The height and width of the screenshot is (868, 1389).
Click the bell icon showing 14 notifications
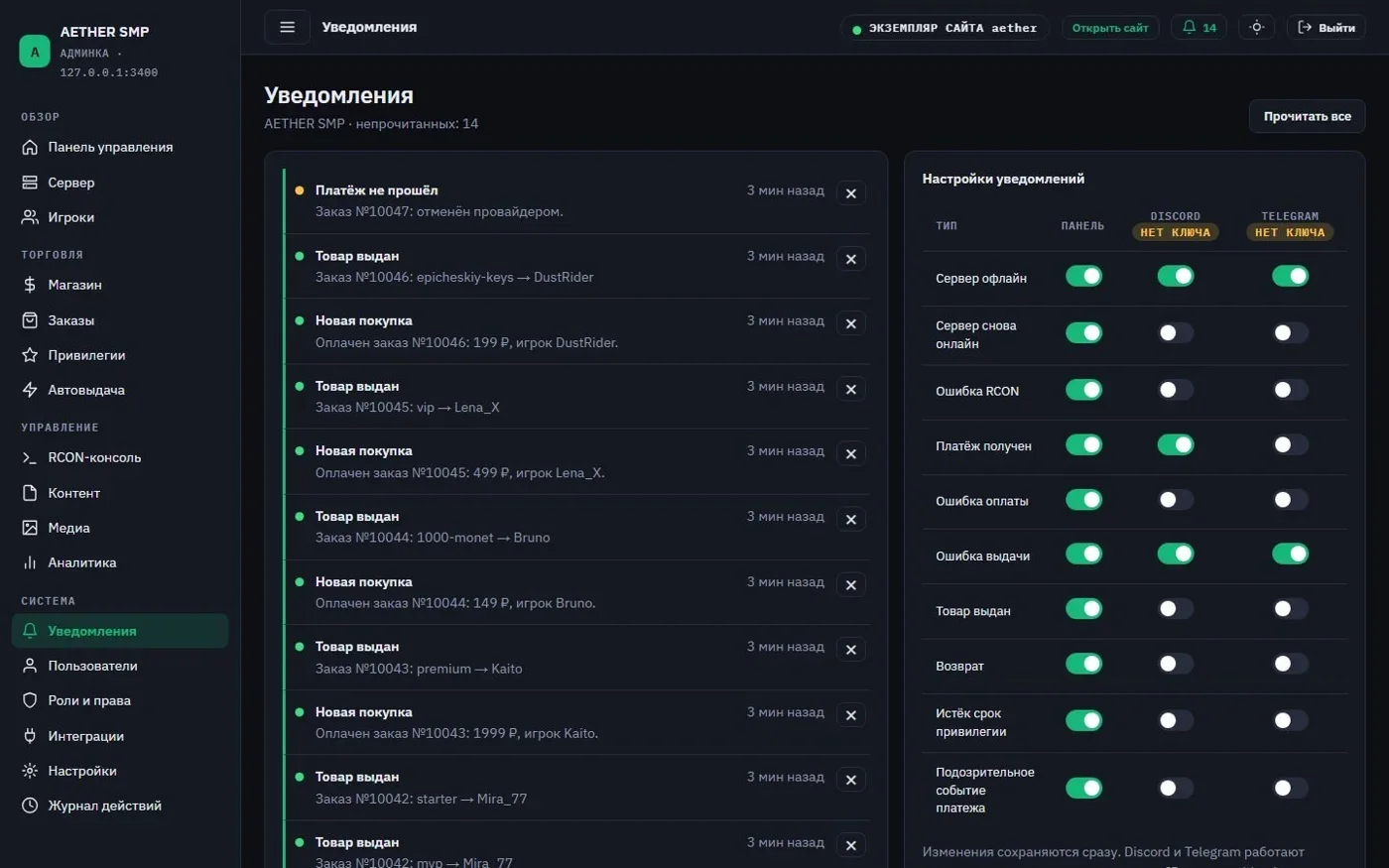point(1199,28)
